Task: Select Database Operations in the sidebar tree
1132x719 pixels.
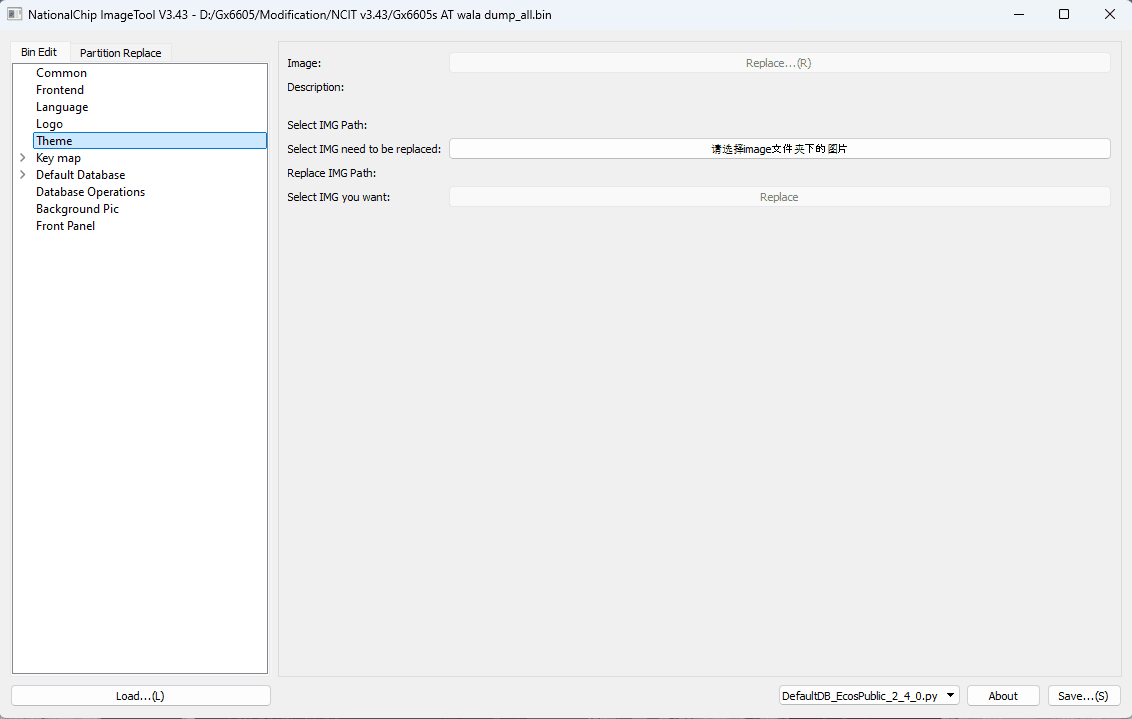Action: tap(90, 191)
